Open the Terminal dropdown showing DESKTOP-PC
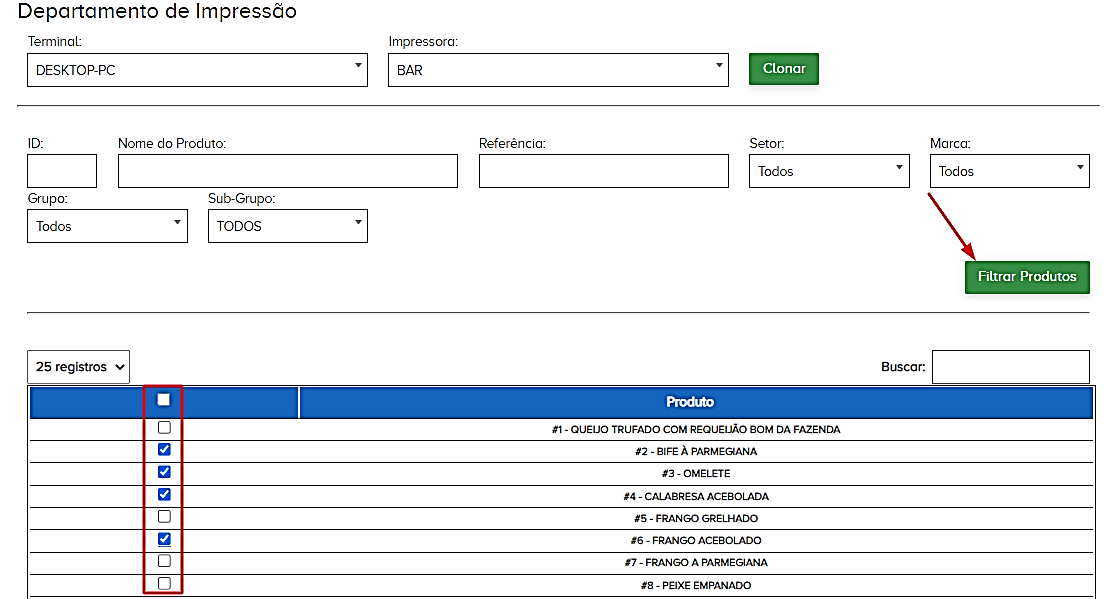Viewport: 1105px width, 599px height. click(197, 71)
